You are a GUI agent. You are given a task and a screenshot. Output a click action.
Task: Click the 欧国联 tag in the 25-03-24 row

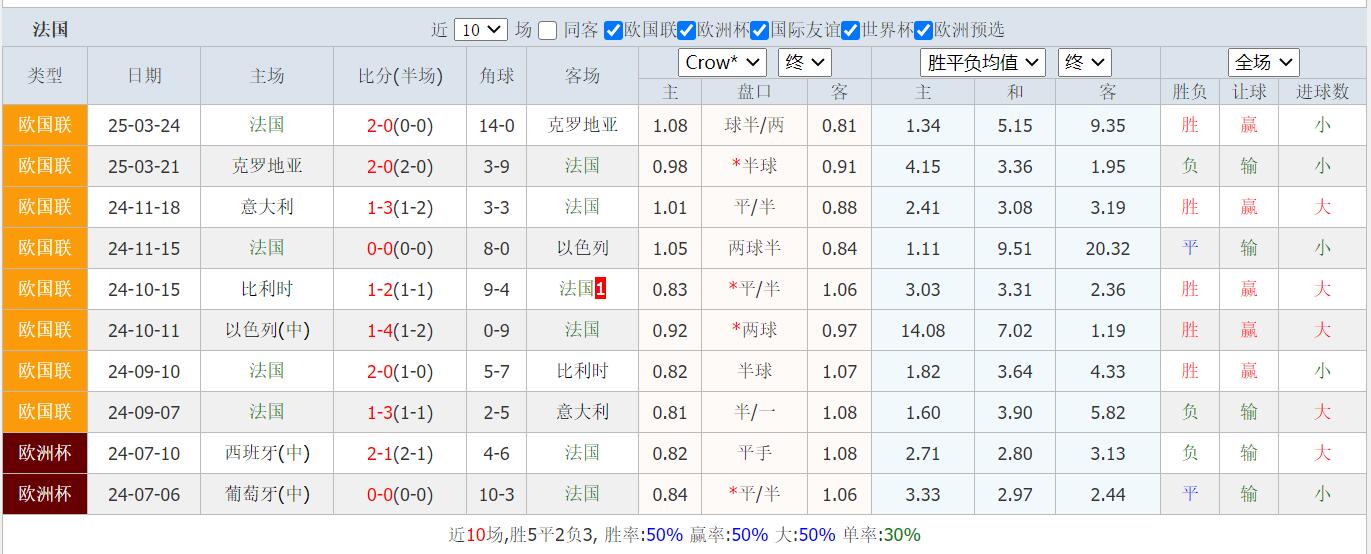tap(45, 125)
